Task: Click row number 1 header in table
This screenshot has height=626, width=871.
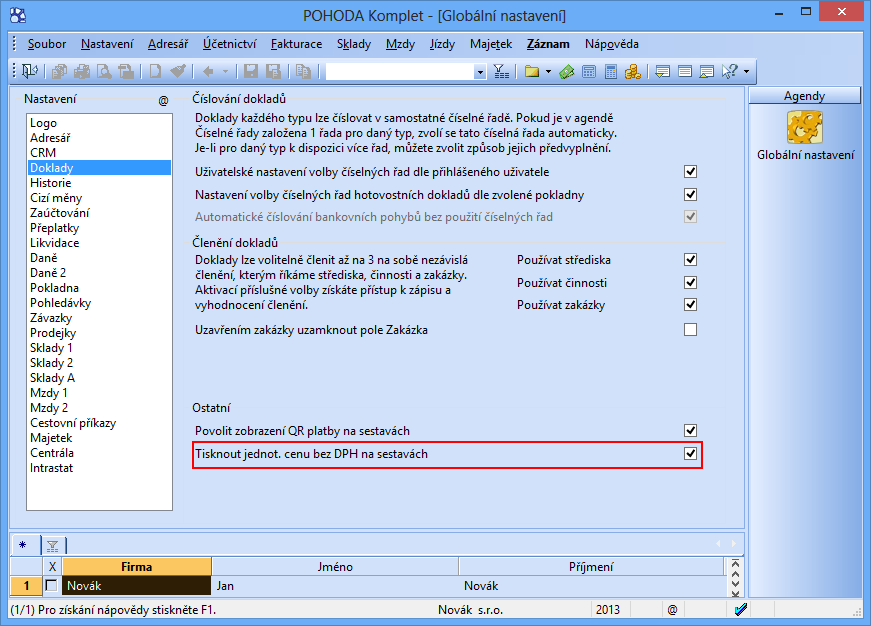Action: coord(27,585)
